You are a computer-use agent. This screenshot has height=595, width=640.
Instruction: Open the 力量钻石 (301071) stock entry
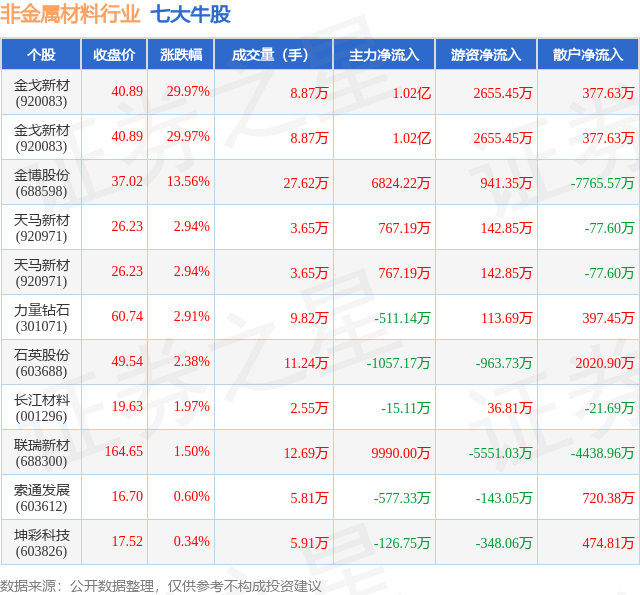coord(41,318)
